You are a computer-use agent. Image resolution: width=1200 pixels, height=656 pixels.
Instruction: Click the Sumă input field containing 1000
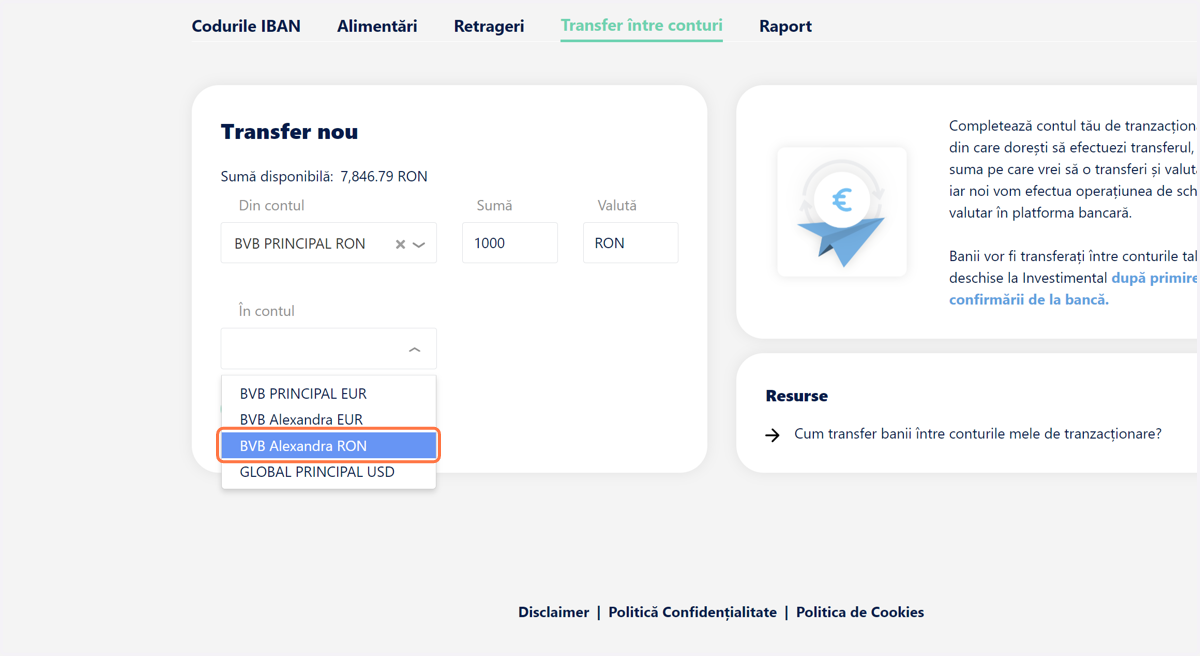510,243
